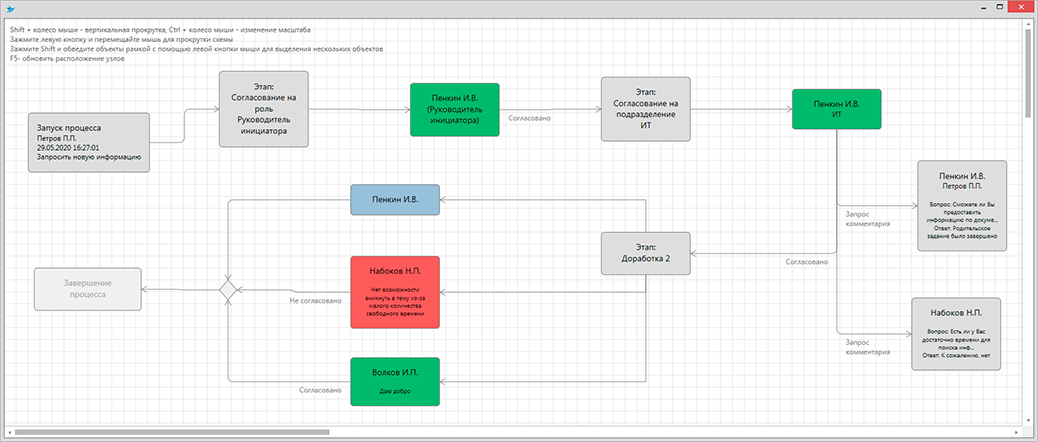The width and height of the screenshot is (1038, 442).
Task: Select the "Запуск процесса" start node
Action: (89, 142)
